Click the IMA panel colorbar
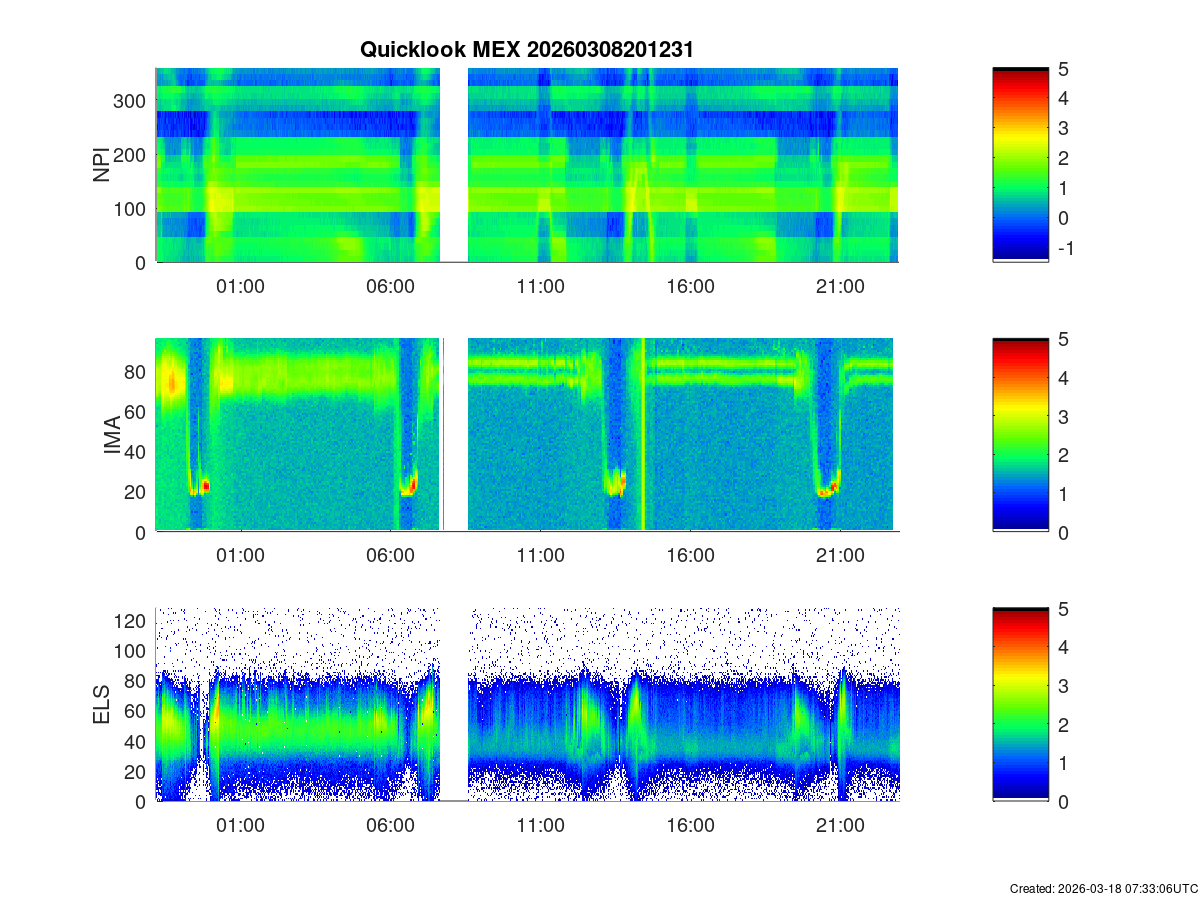 pyautogui.click(x=1020, y=435)
